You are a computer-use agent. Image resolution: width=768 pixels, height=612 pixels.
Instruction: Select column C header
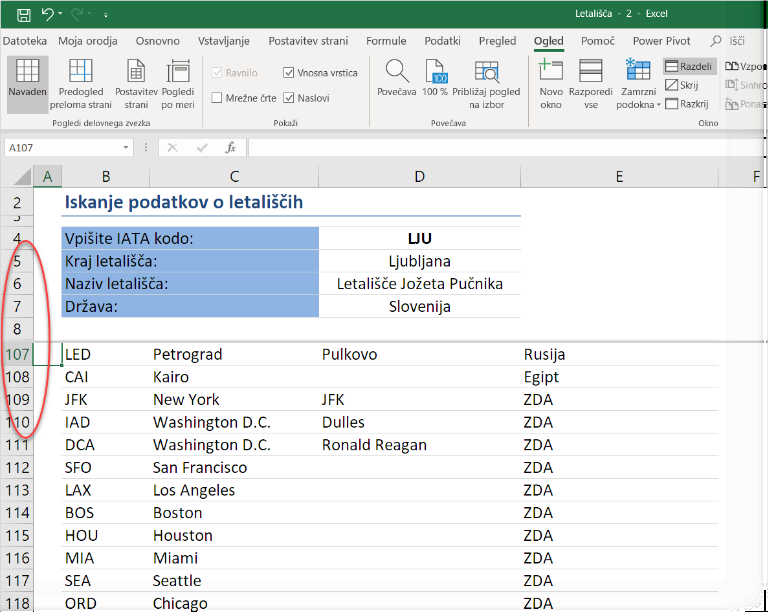(234, 177)
